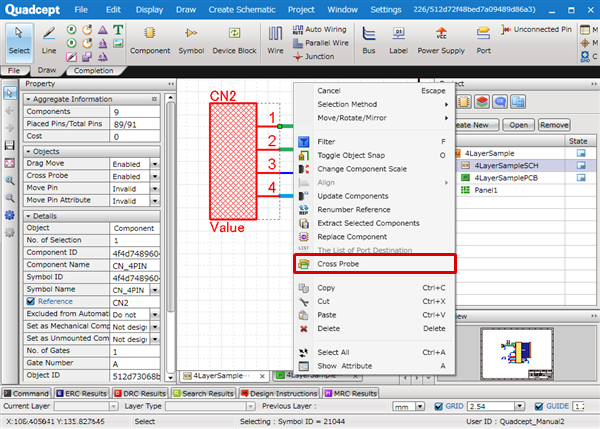Click the zoom in magnifier in sidebar
This screenshot has height=429, width=600.
click(10, 180)
